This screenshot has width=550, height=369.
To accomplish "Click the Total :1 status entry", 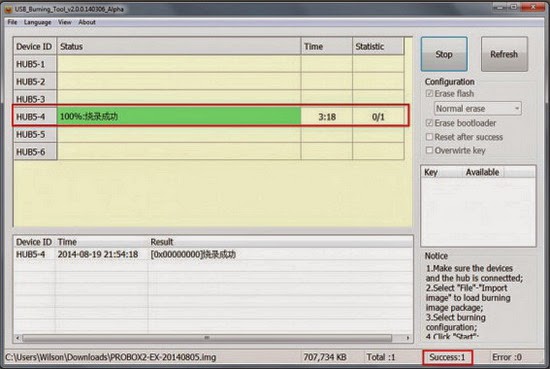I will coord(381,357).
